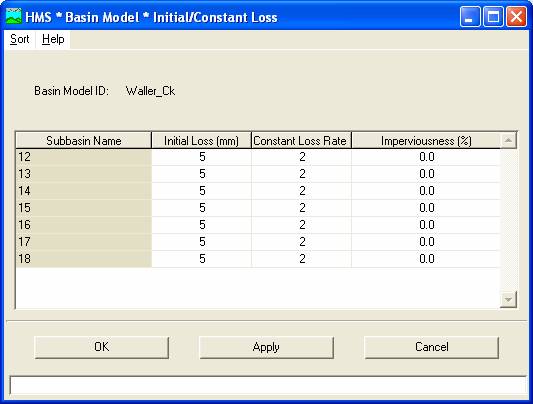Viewport: 533px width, 404px height.
Task: Click the Imperviousness (%) column header
Action: click(x=426, y=141)
